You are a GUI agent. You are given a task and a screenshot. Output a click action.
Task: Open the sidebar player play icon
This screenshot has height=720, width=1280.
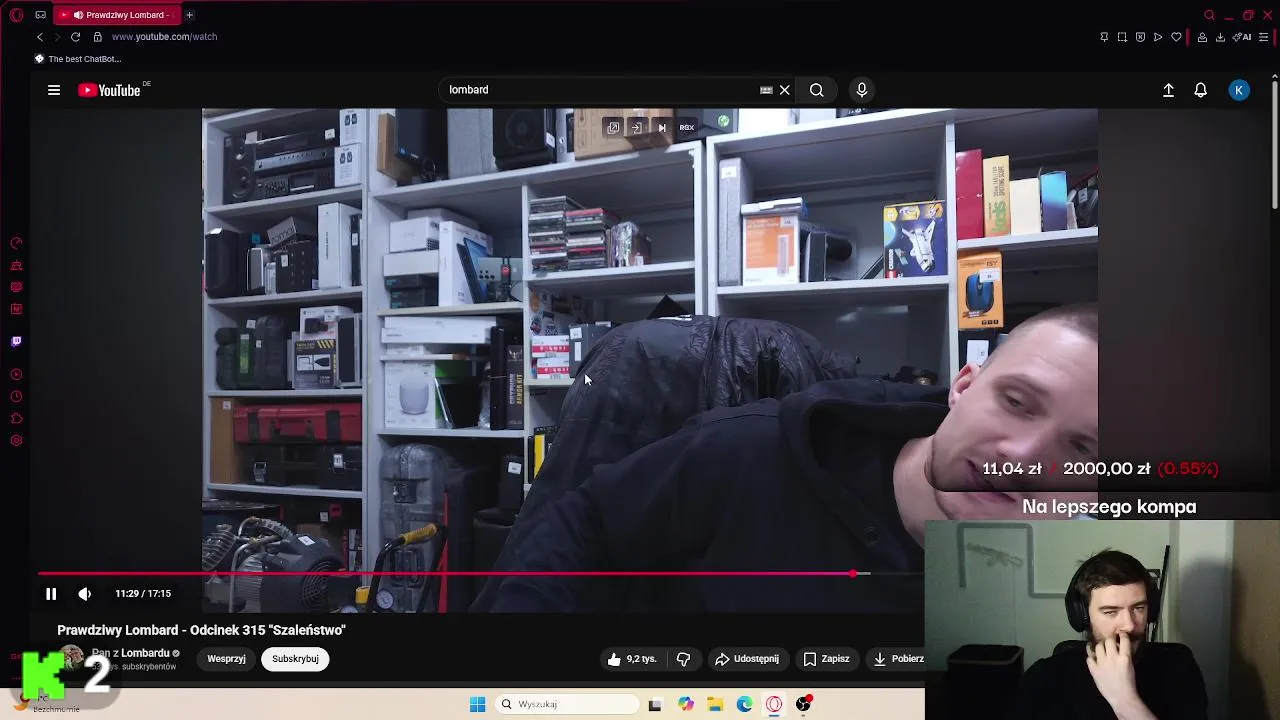point(16,375)
